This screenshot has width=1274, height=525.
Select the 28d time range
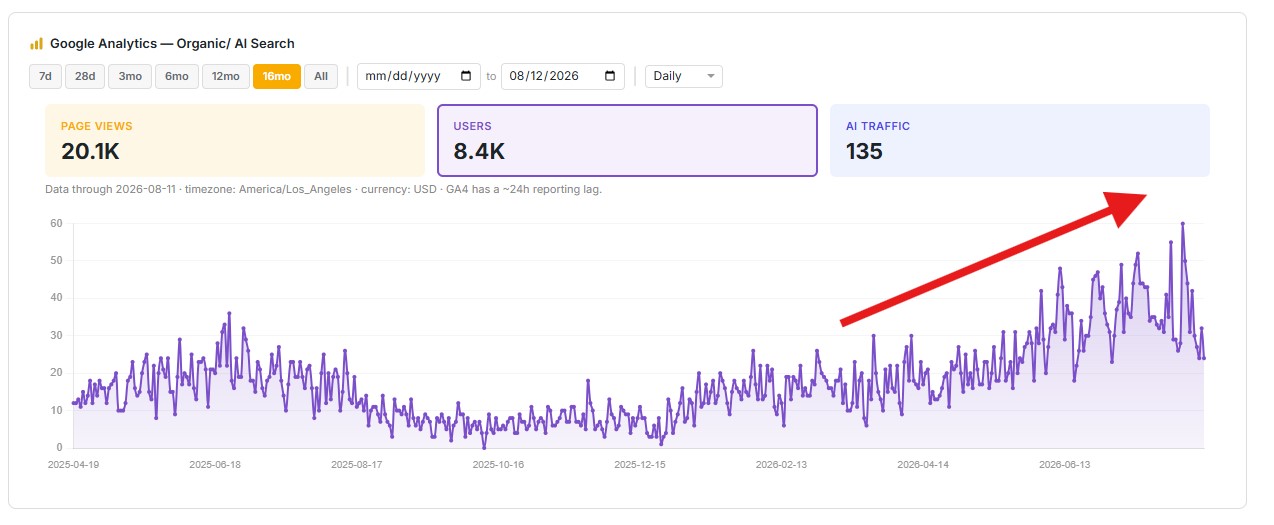coord(85,76)
